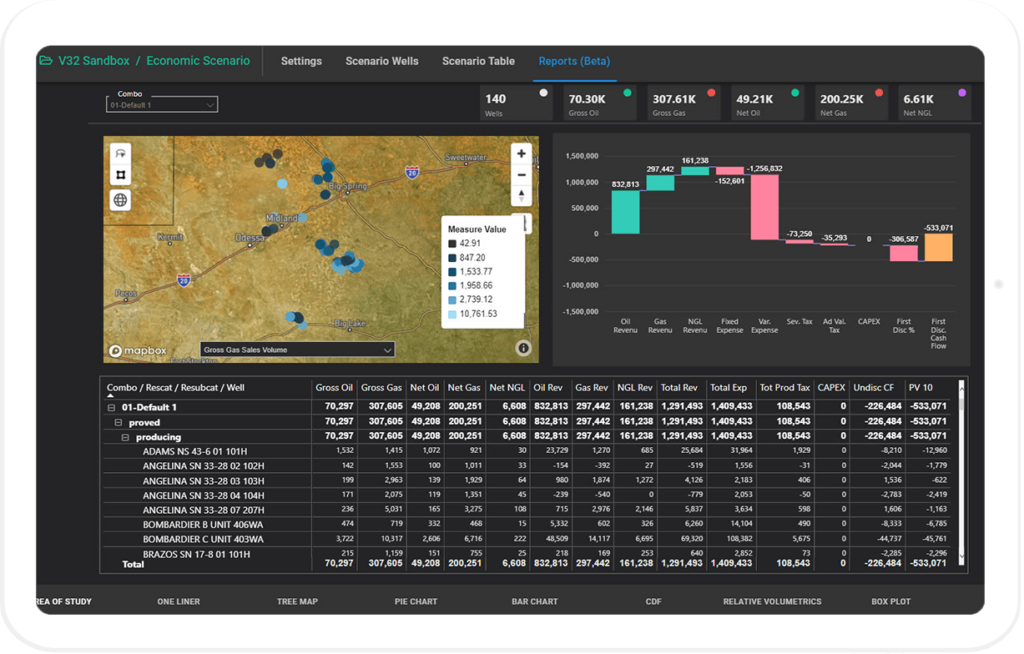Select the freehand lasso tool on the map

120,153
